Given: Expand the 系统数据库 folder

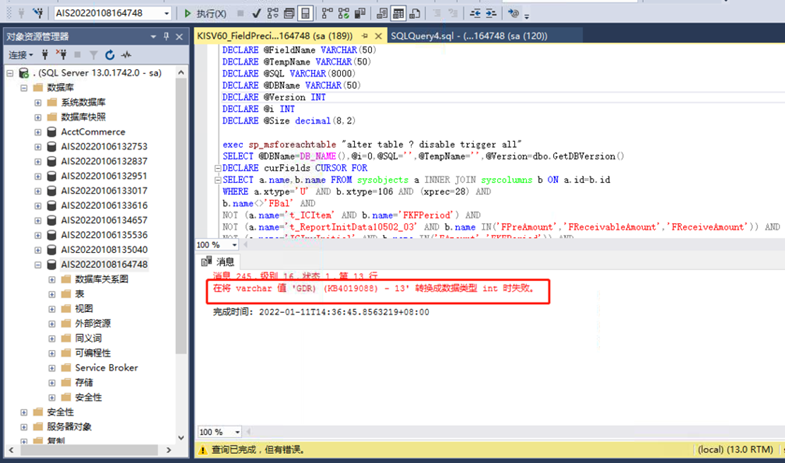Looking at the screenshot, I should coord(38,103).
